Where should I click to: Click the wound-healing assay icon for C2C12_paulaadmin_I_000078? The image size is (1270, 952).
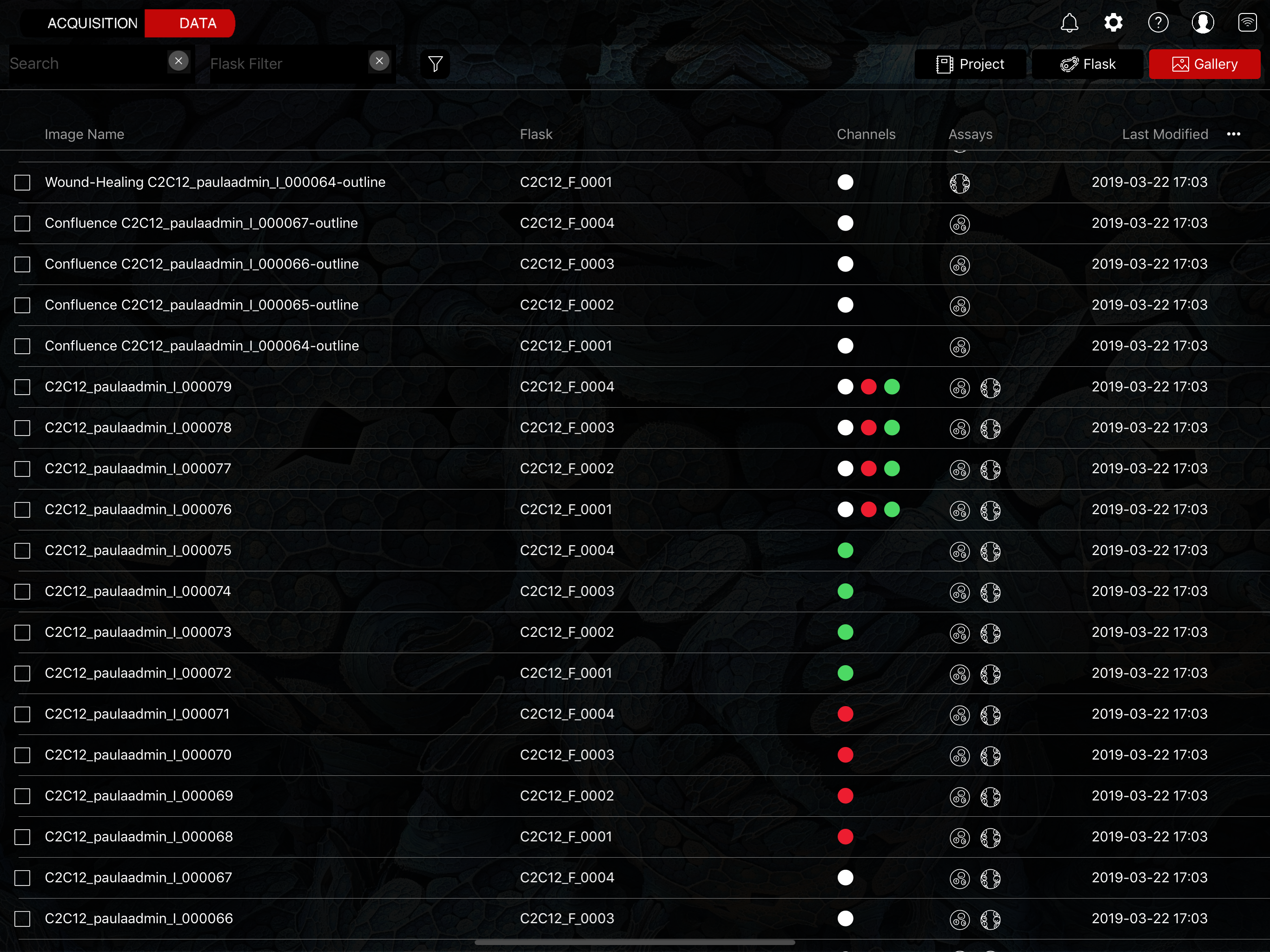click(x=991, y=428)
